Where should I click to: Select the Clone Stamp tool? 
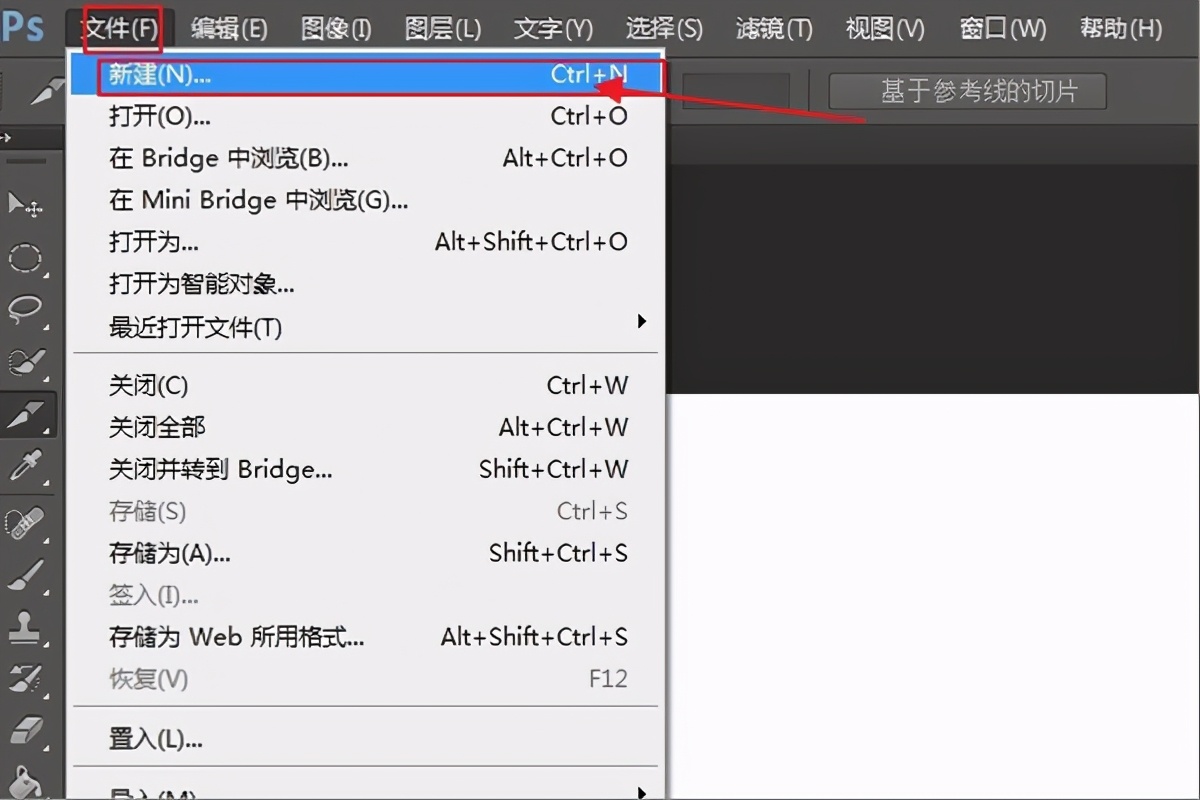point(25,629)
